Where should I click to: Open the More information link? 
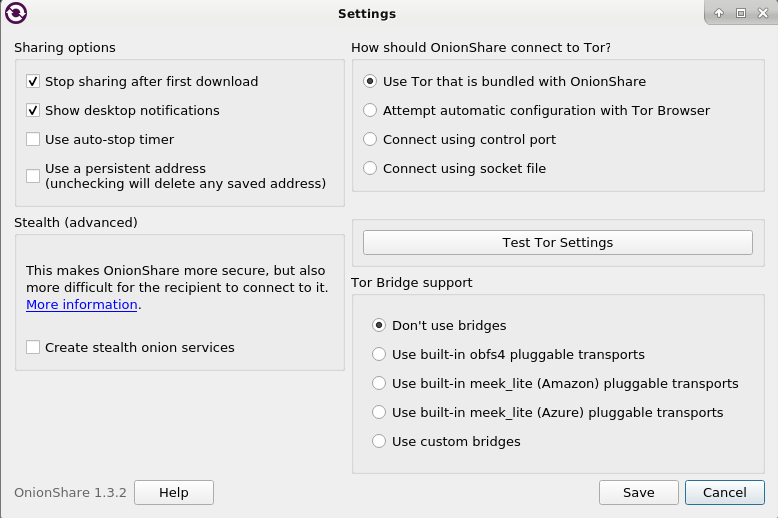pos(82,305)
